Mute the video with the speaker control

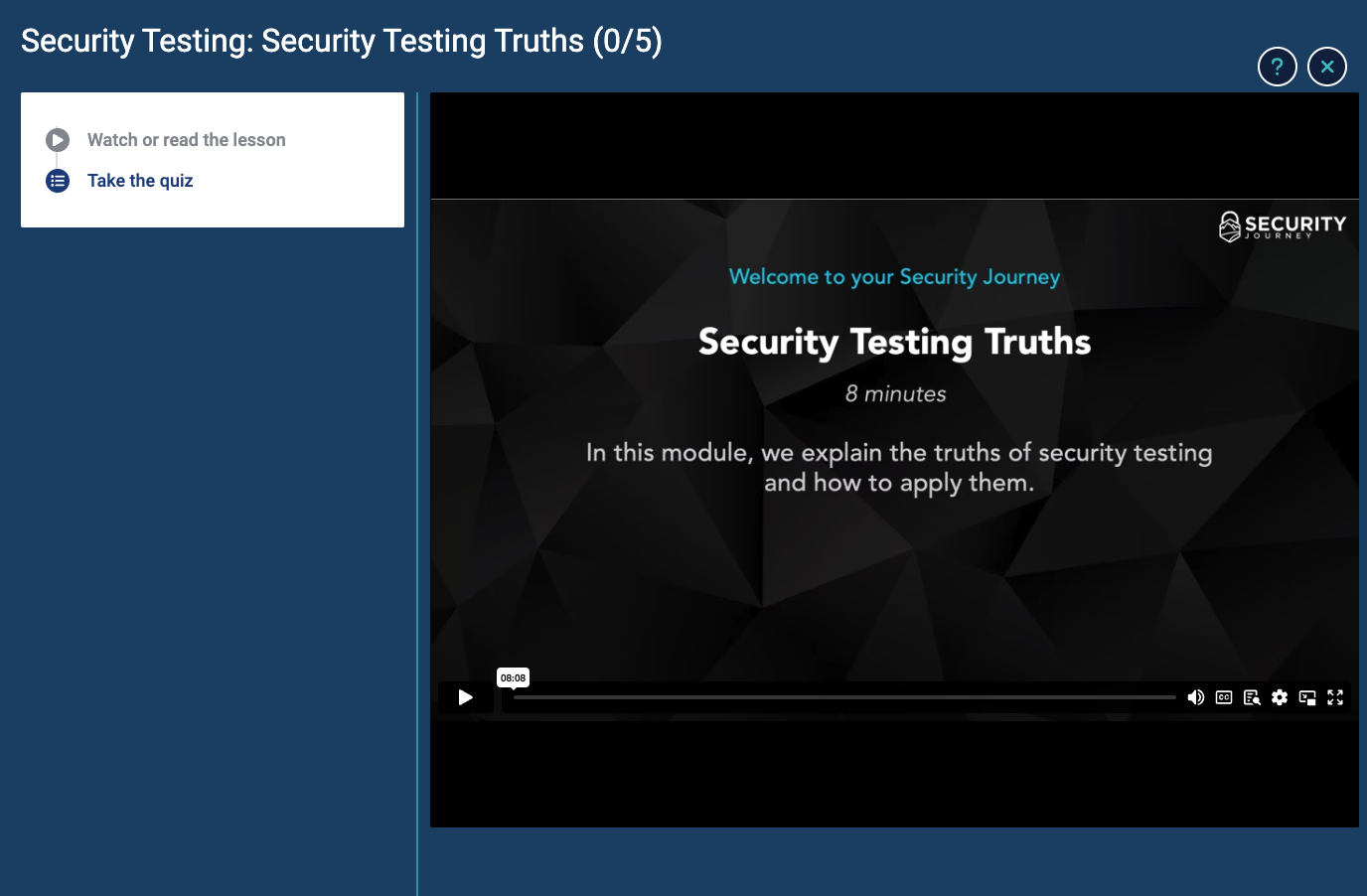[1196, 697]
